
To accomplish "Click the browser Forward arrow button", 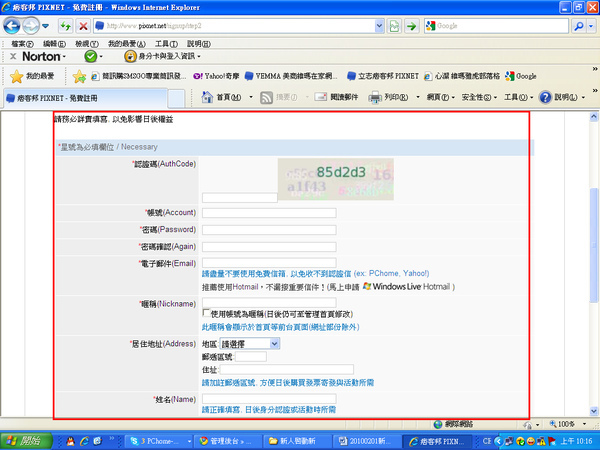I will [31, 26].
